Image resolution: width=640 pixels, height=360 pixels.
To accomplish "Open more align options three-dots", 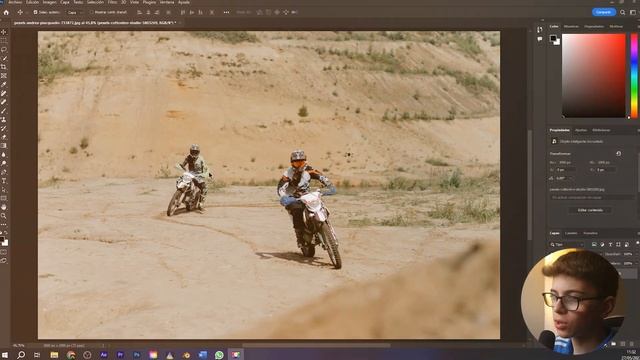I will click(x=226, y=12).
